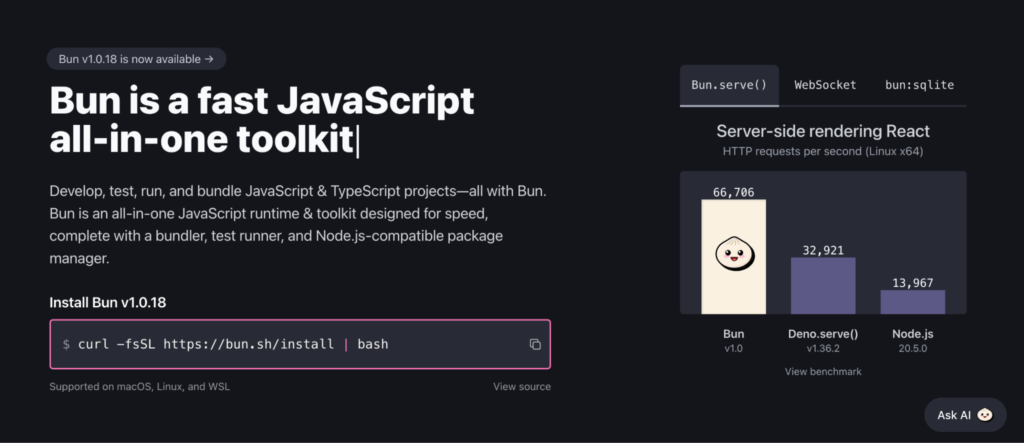This screenshot has width=1024, height=443.
Task: Open the Bun v1.0.18 announcement pill
Action: pyautogui.click(x=136, y=59)
